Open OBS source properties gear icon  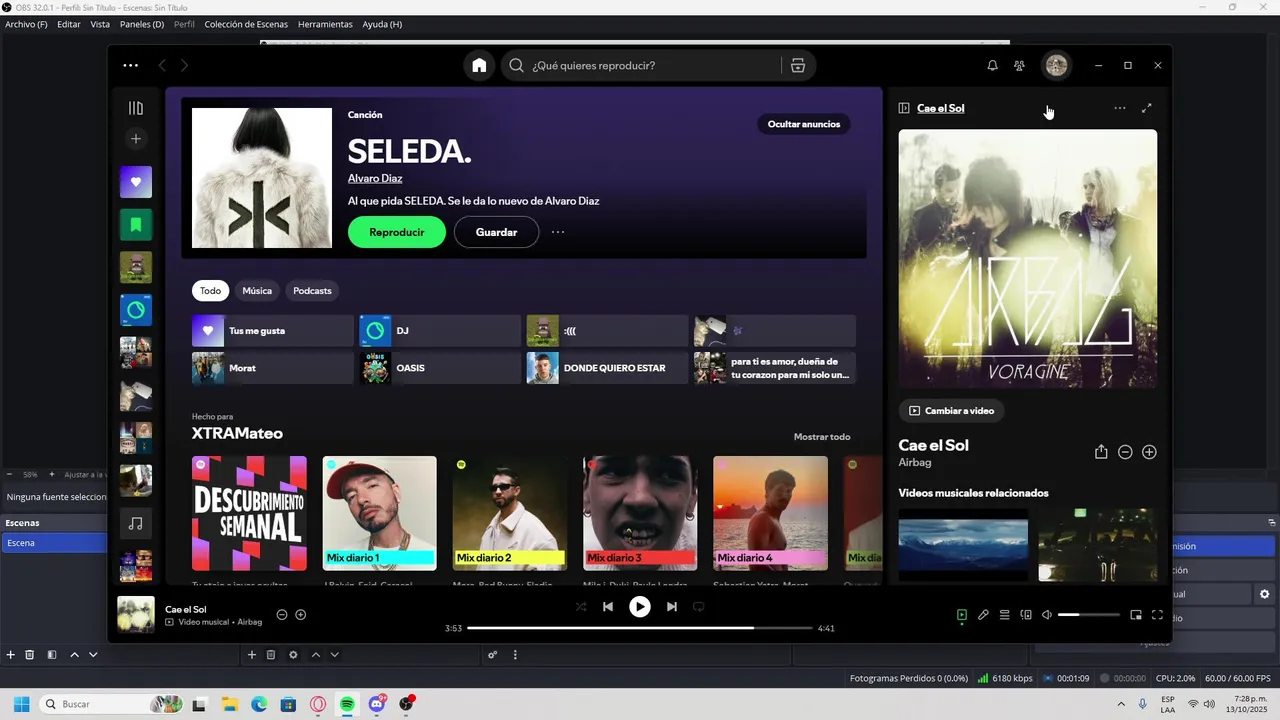pyautogui.click(x=293, y=655)
